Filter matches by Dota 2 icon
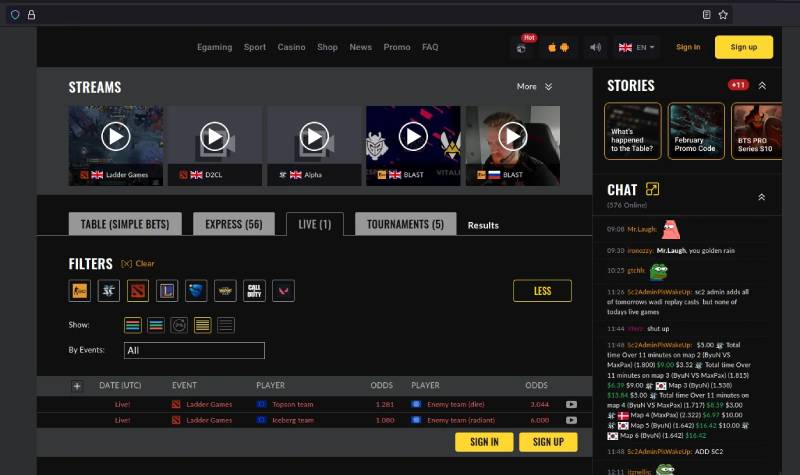800x475 pixels. click(x=138, y=291)
